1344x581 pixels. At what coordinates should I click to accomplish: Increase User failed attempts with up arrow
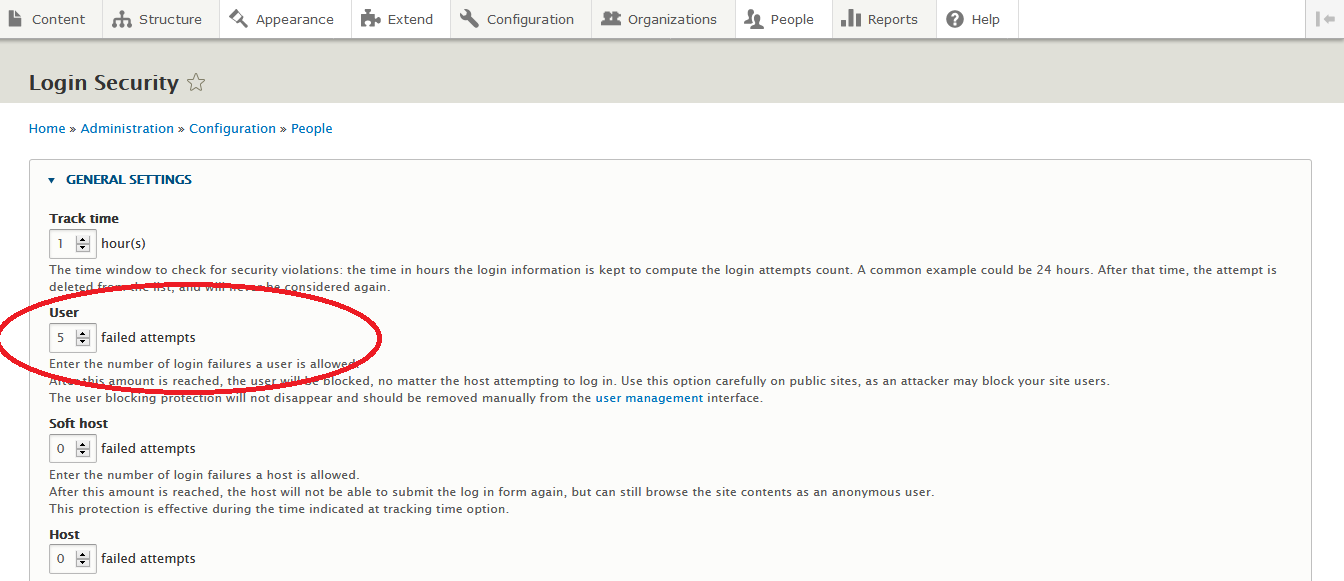pos(83,333)
